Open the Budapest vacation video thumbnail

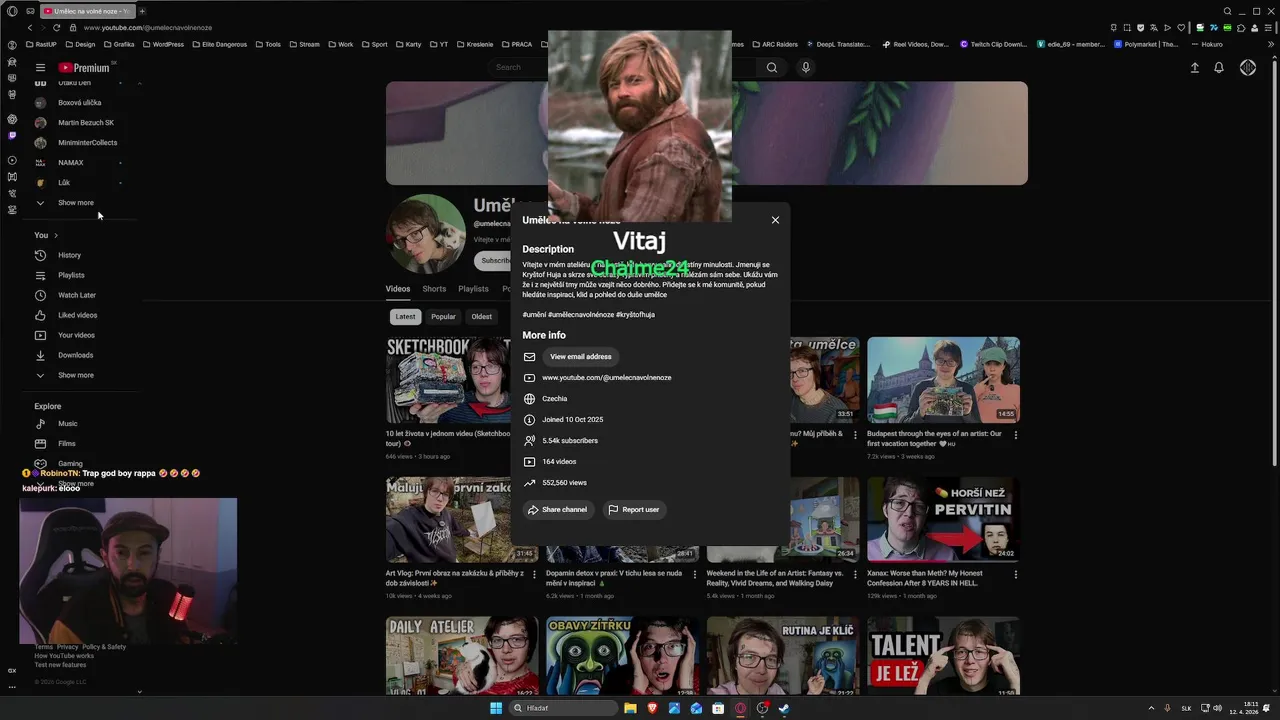coord(943,379)
